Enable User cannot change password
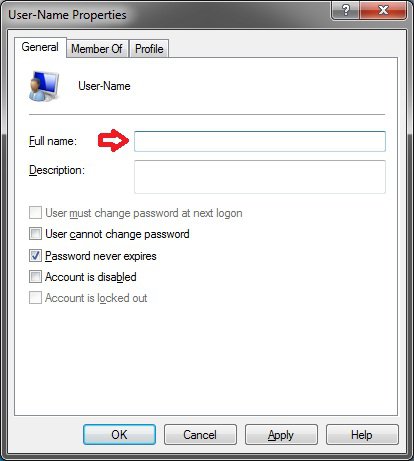Screen dimensions: 414x461 point(35,234)
